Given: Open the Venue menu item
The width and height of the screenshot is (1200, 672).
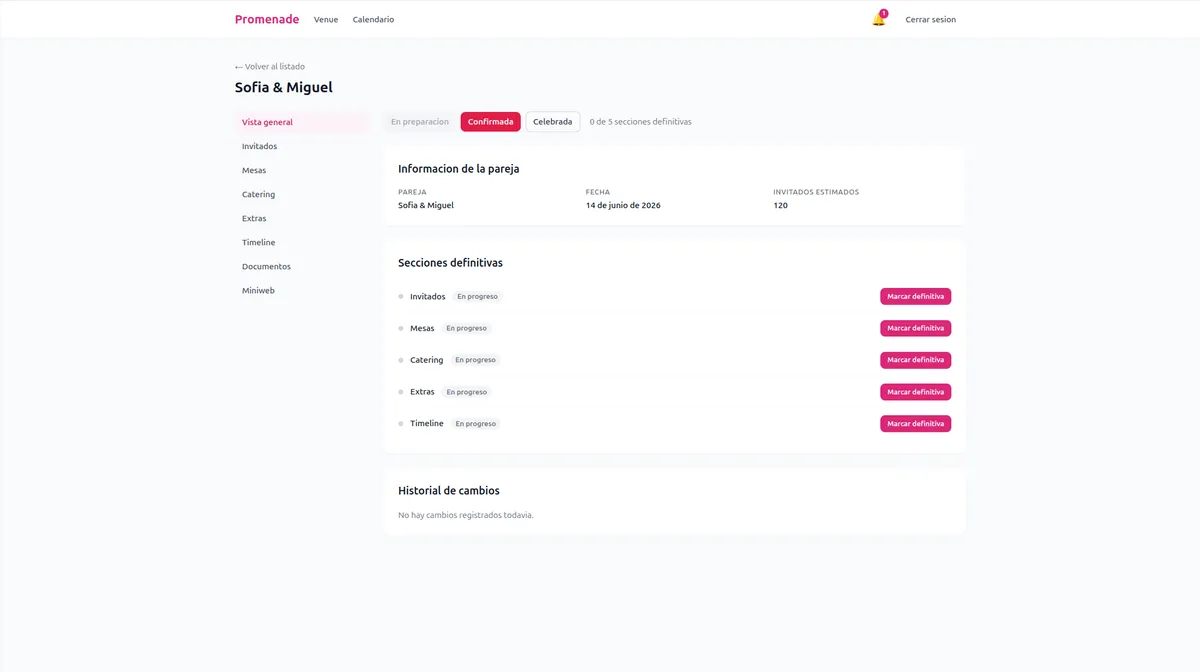Looking at the screenshot, I should pos(326,20).
